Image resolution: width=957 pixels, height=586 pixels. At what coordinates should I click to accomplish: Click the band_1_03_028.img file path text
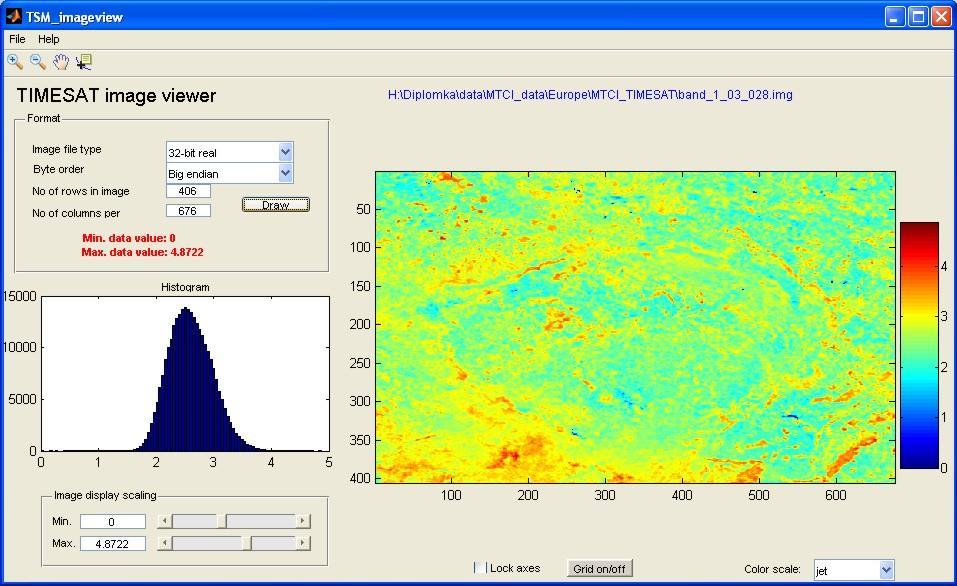[590, 95]
